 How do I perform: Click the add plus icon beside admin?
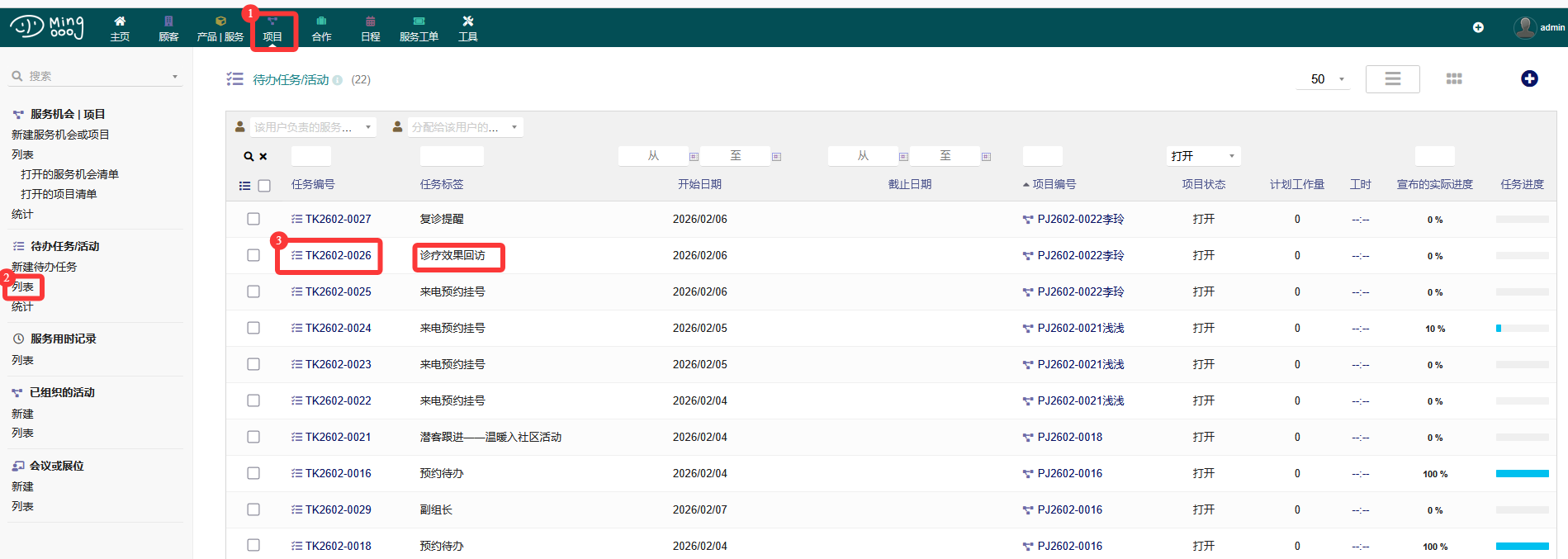(1478, 27)
